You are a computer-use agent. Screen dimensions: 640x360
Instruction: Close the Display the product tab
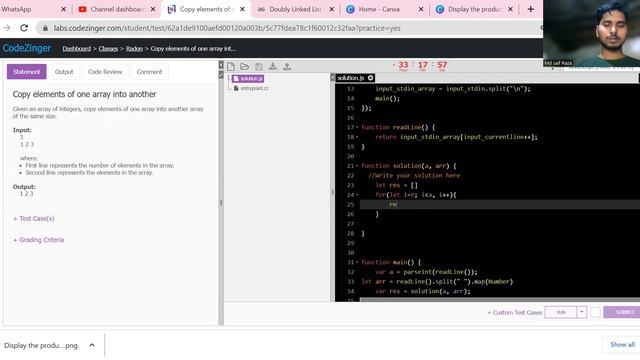tap(510, 9)
